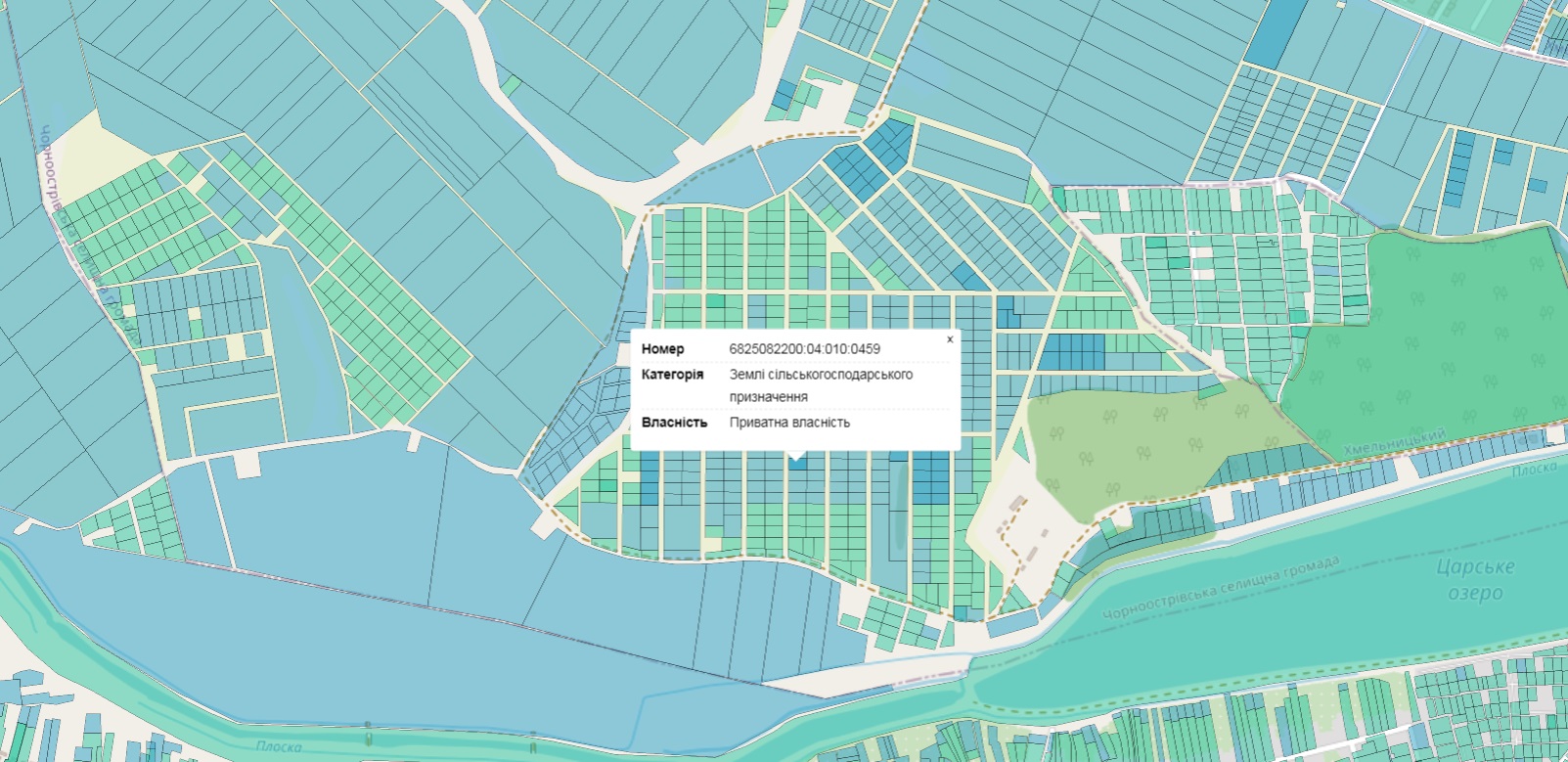Image resolution: width=1568 pixels, height=762 pixels.
Task: Close the parcel info popup
Action: [x=949, y=339]
